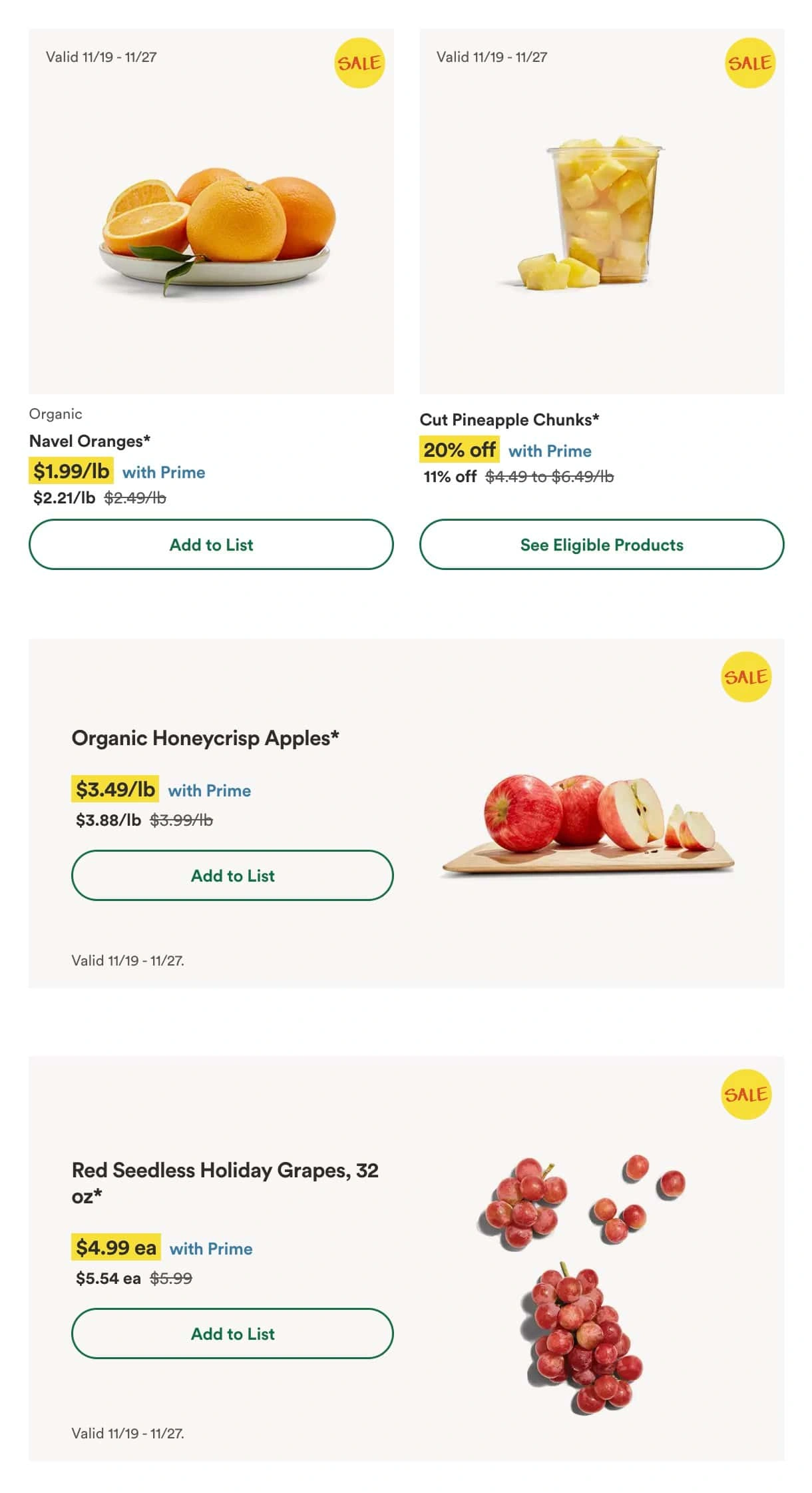Open the Honeycrisp apples photo

589,821
